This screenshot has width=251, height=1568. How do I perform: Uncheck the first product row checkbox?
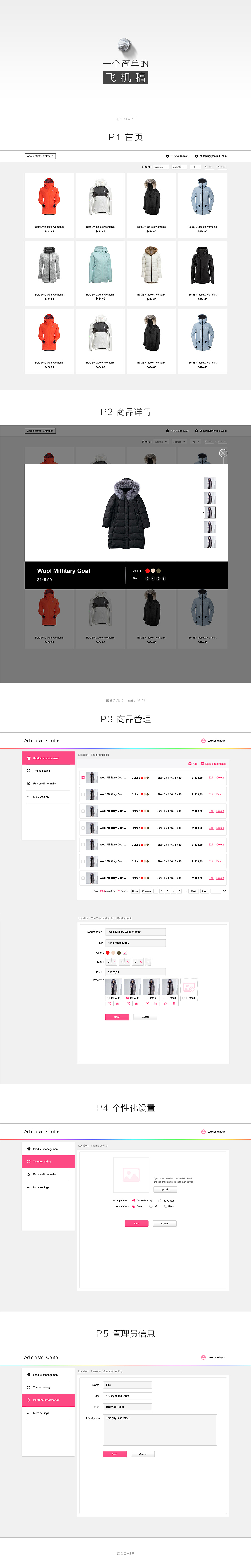(83, 778)
